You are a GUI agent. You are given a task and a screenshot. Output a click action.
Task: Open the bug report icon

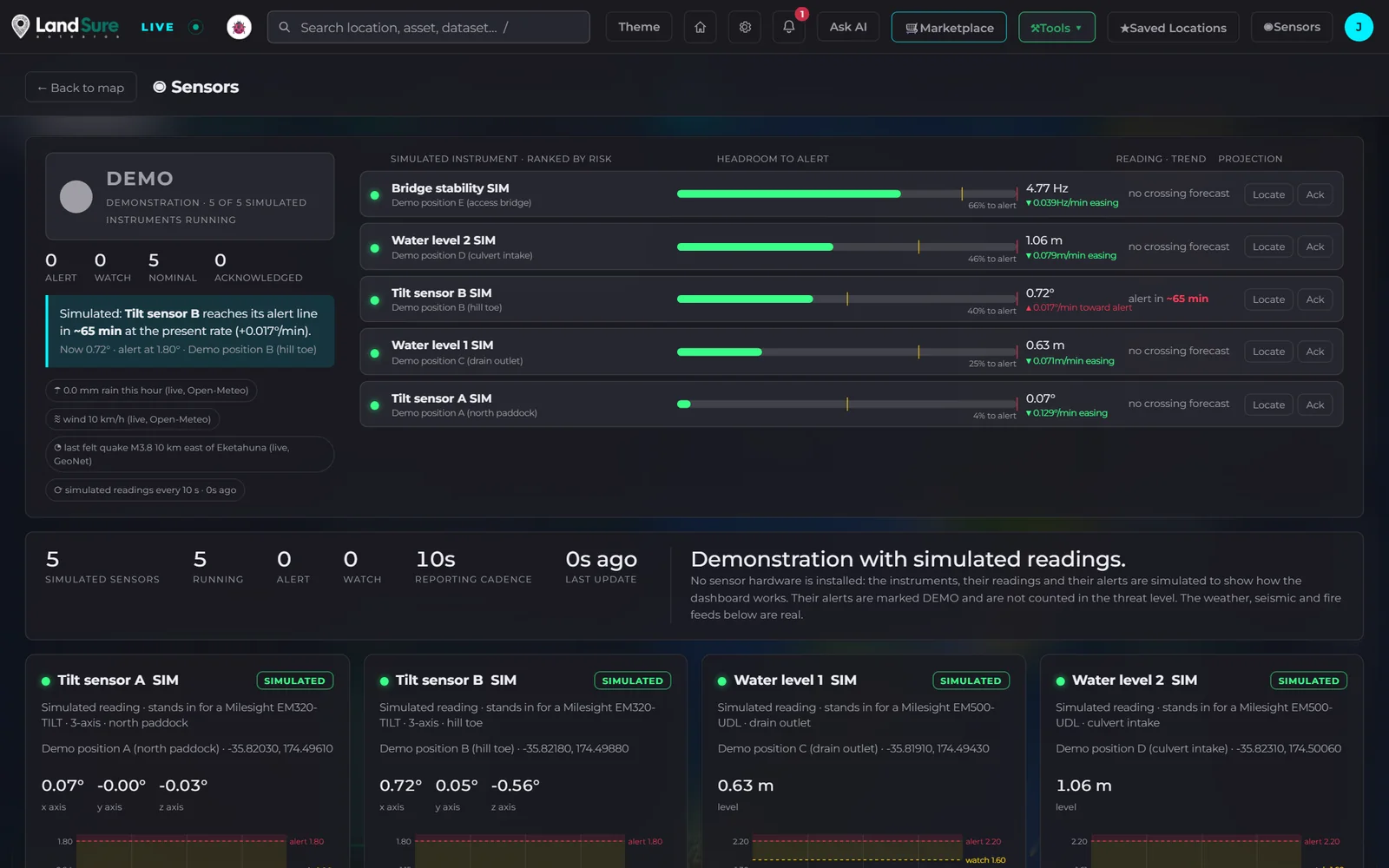pyautogui.click(x=239, y=27)
